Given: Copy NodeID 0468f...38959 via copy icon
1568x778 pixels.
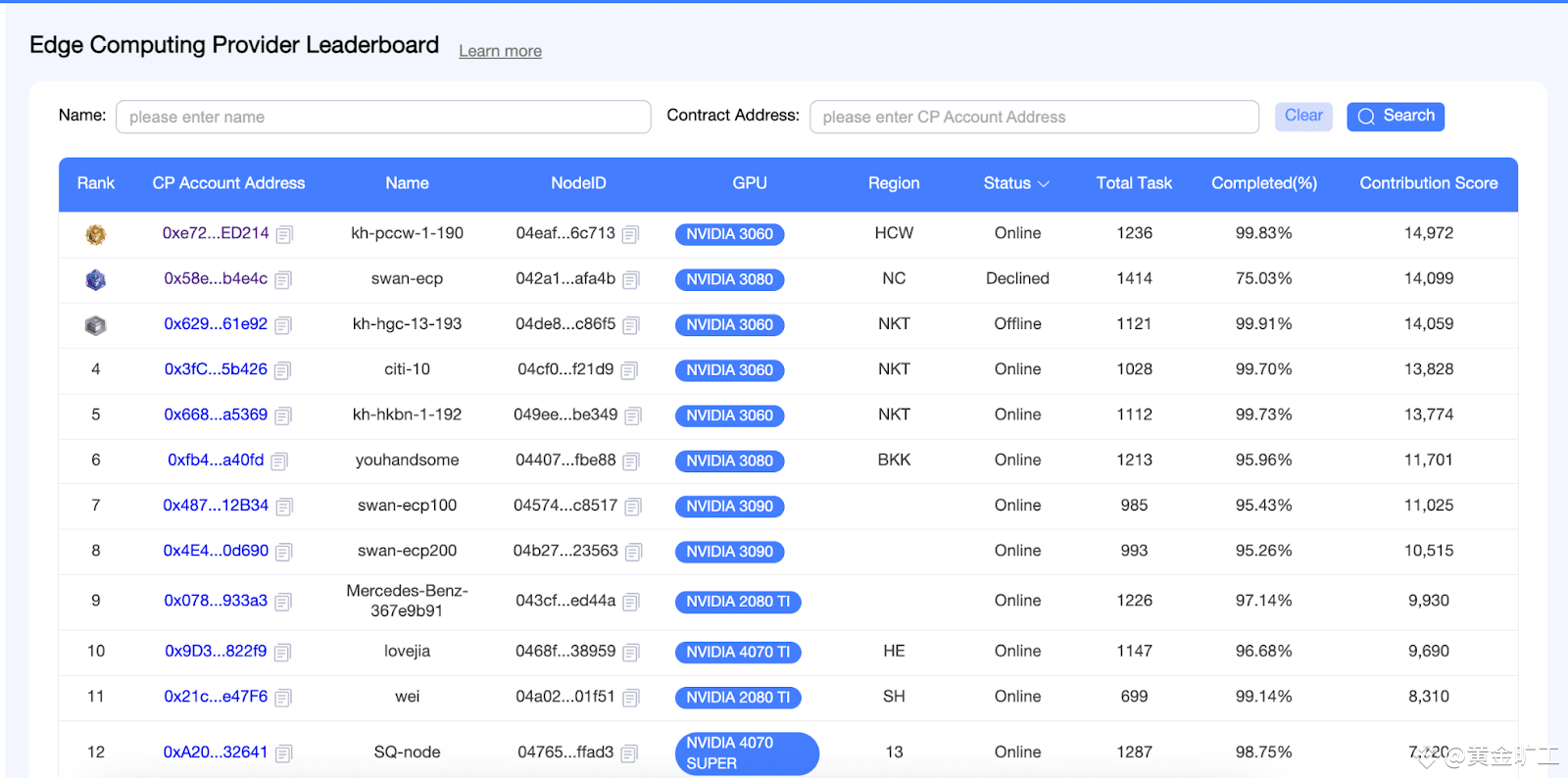Looking at the screenshot, I should (631, 653).
